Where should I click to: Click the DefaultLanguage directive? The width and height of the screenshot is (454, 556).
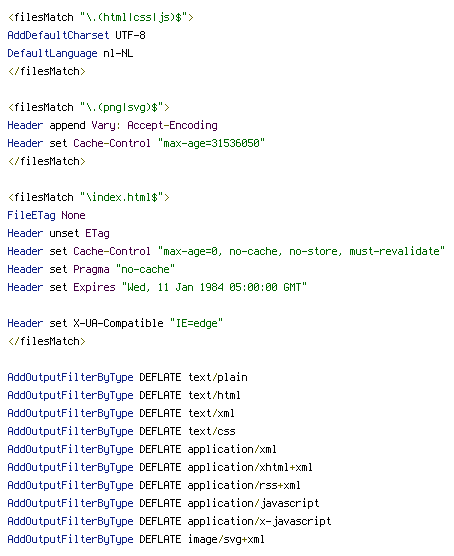[52, 54]
